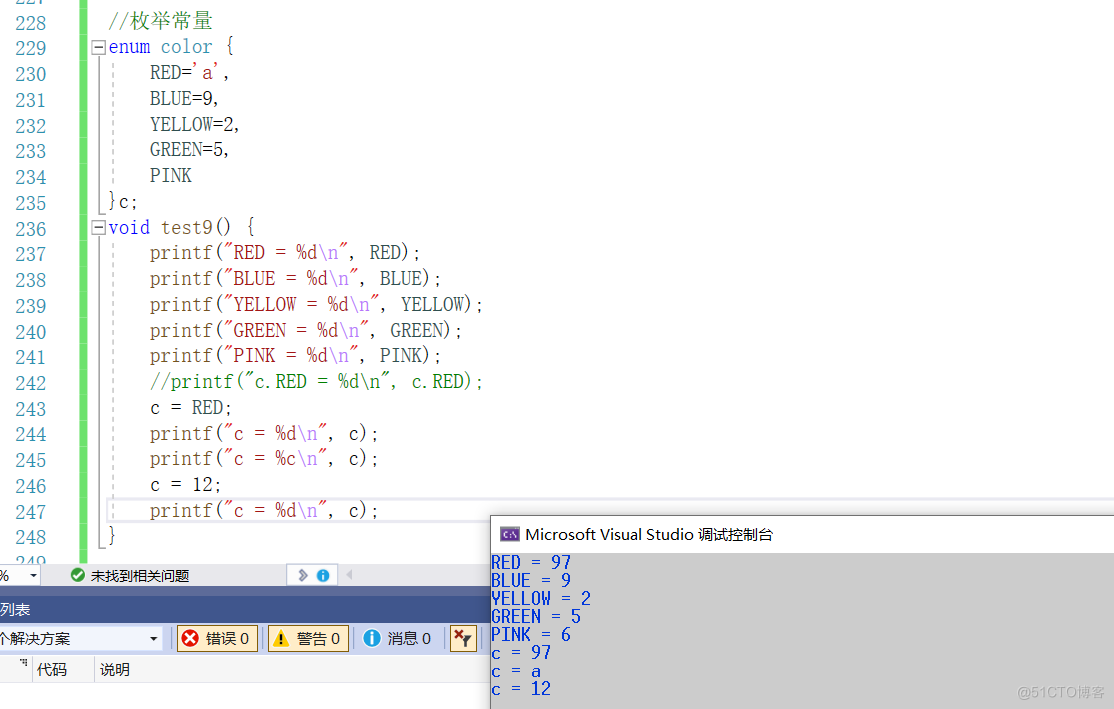Click line number 243 in the gutter

[31, 409]
